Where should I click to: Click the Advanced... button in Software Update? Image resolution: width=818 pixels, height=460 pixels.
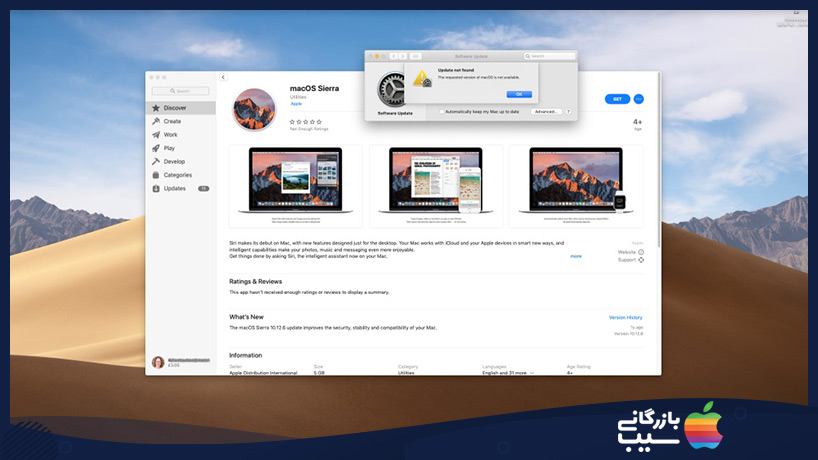pyautogui.click(x=546, y=112)
